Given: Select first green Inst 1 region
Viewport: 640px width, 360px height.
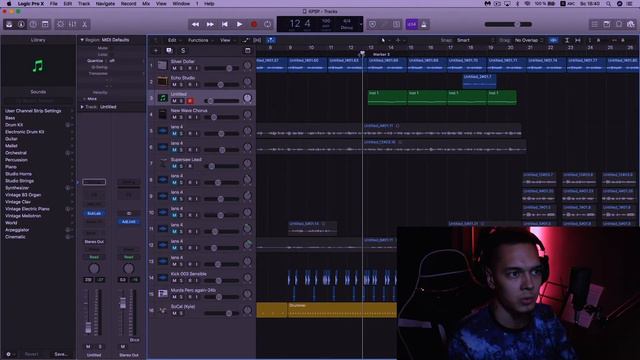Looking at the screenshot, I should click(x=387, y=98).
